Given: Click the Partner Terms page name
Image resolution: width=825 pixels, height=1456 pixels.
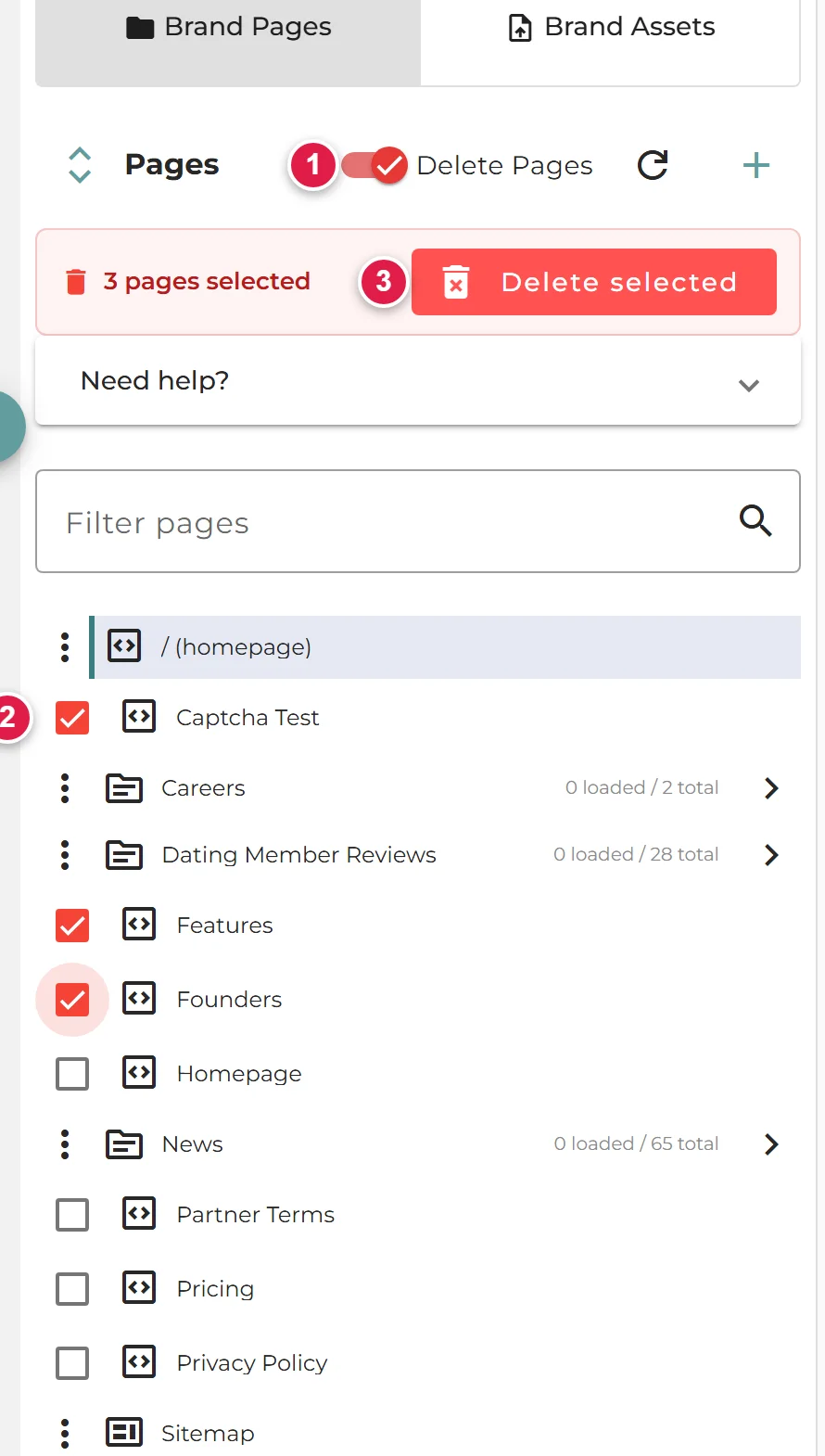Looking at the screenshot, I should 256,1215.
